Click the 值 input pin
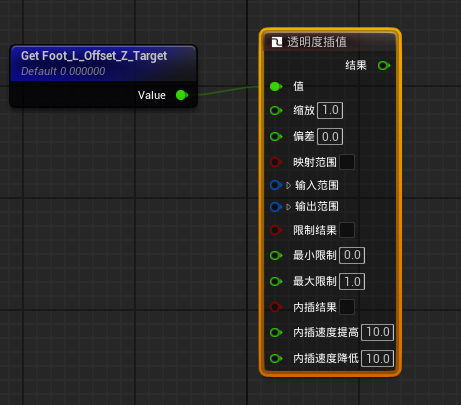The image size is (461, 405). click(x=276, y=87)
